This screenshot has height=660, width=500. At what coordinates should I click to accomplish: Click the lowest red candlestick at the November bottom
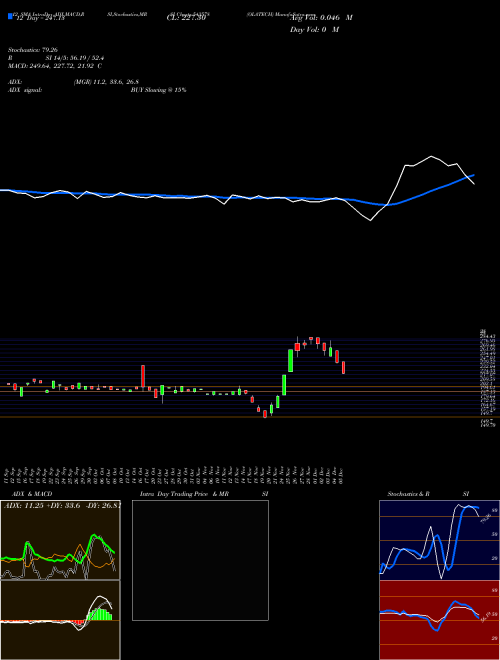tap(265, 414)
